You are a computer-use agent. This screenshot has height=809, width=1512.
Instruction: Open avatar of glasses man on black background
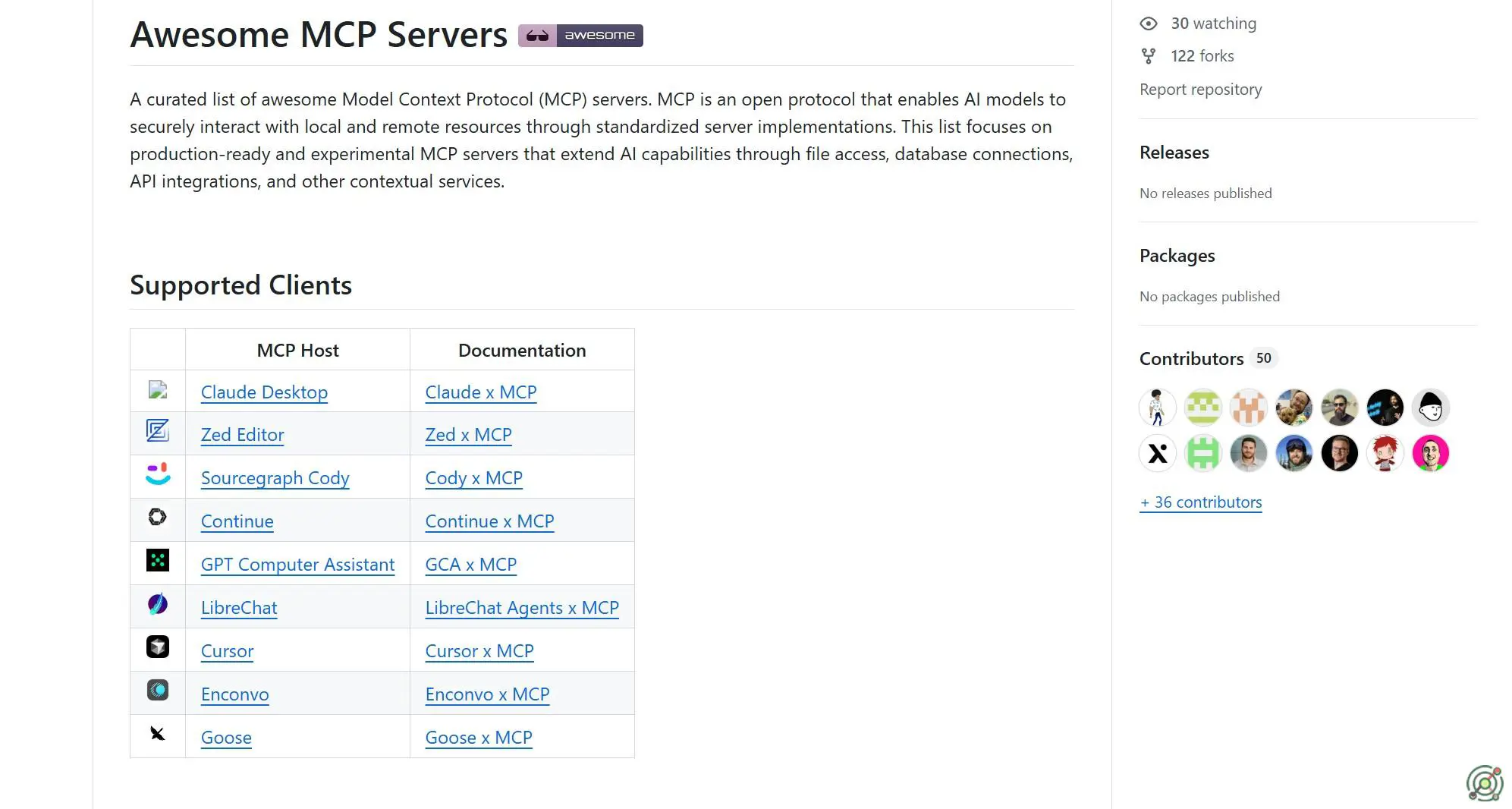1340,453
